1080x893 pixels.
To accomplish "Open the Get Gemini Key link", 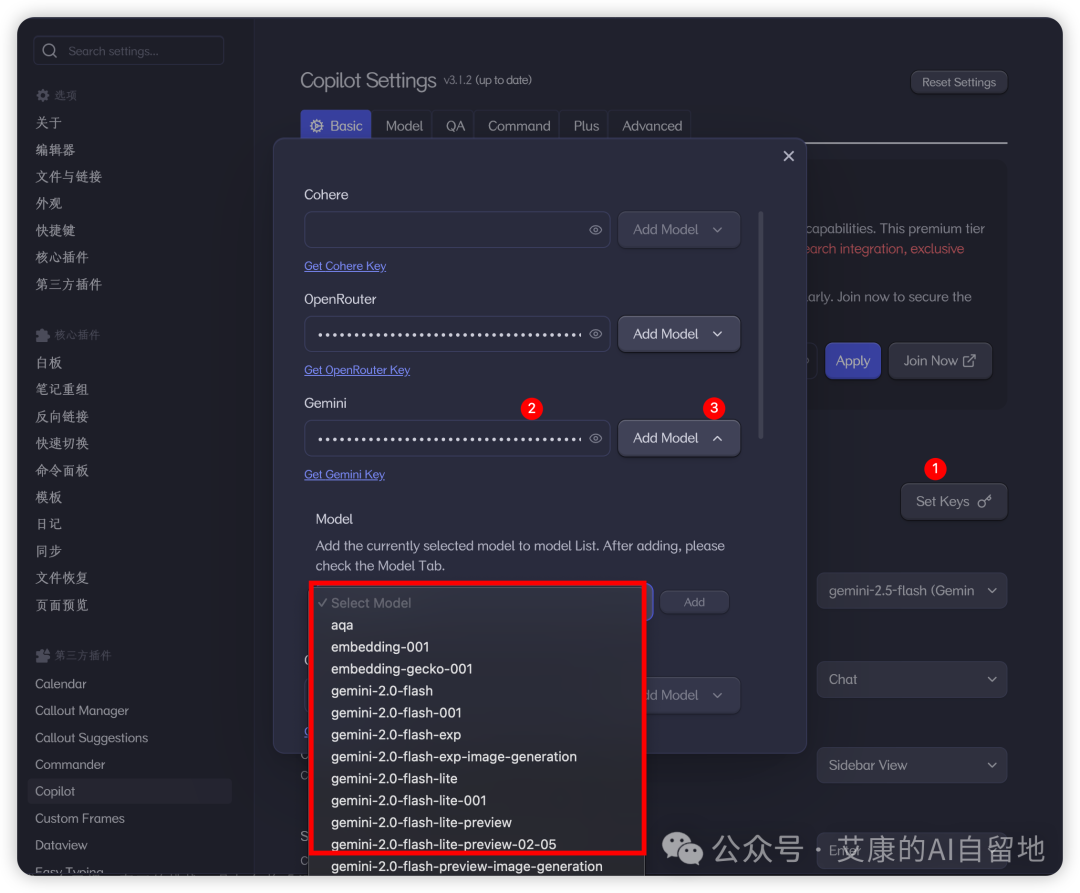I will 344,474.
